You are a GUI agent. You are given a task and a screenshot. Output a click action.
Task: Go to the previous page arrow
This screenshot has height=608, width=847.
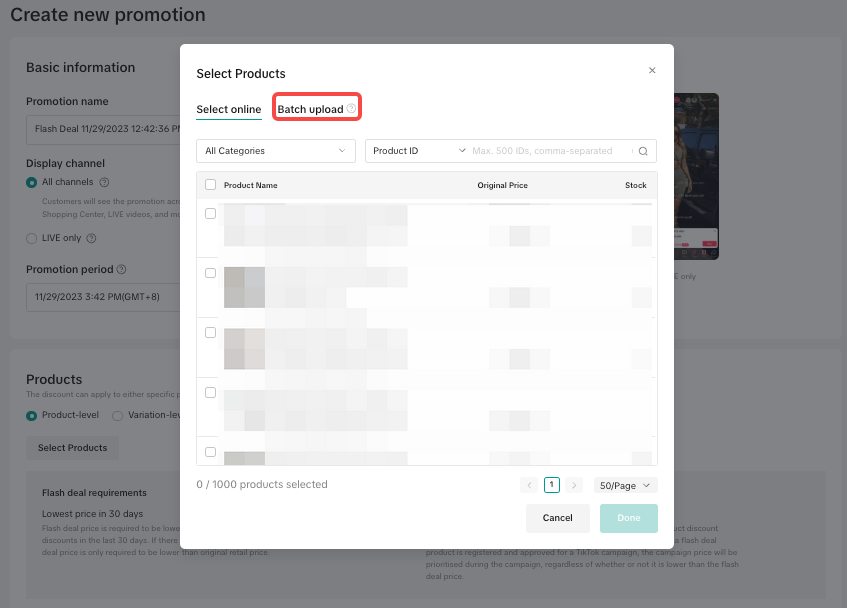[530, 485]
